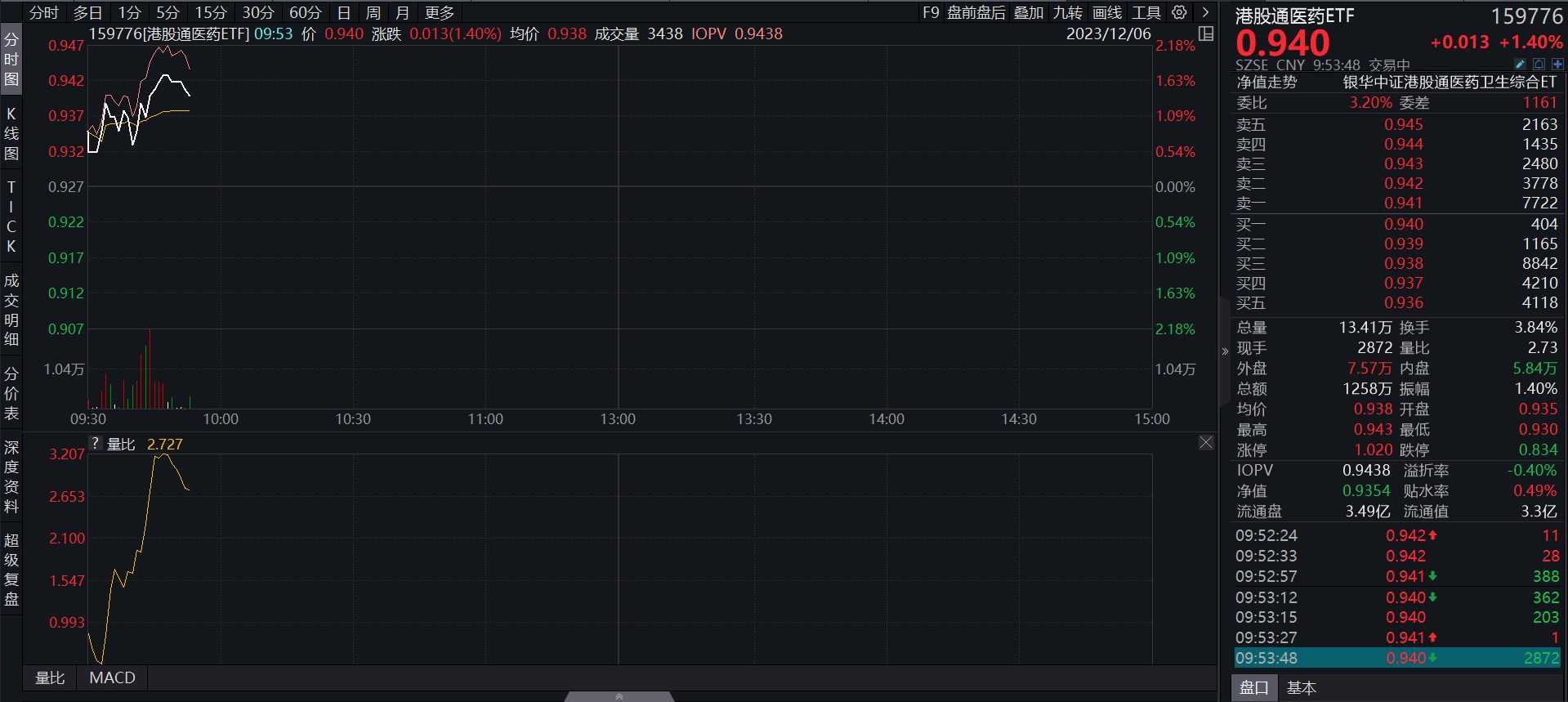Screen dimensions: 1568x702
Task: Switch to daily 日 chart
Action: 344,12
